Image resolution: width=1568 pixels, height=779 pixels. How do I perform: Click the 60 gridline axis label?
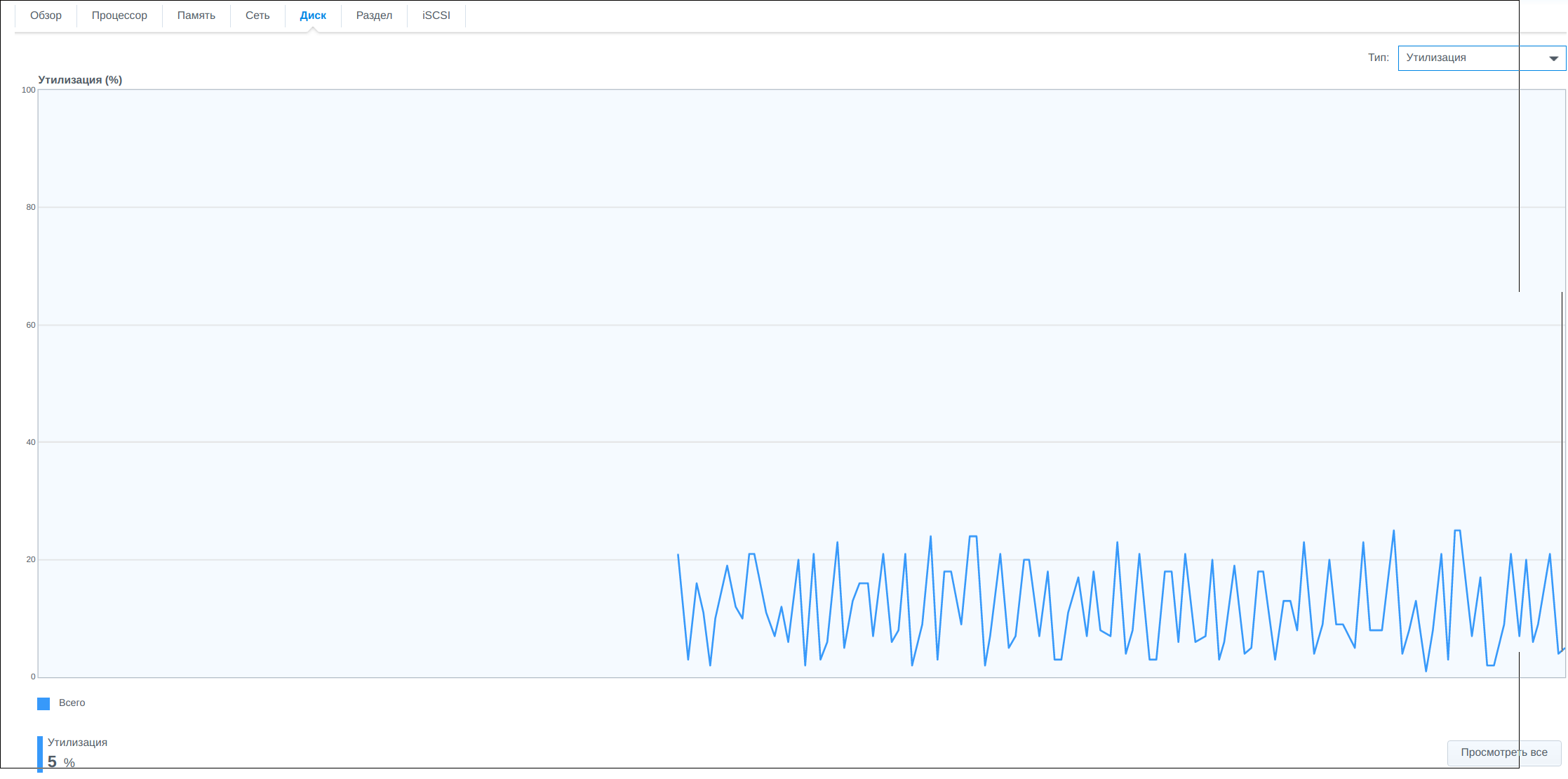[31, 325]
